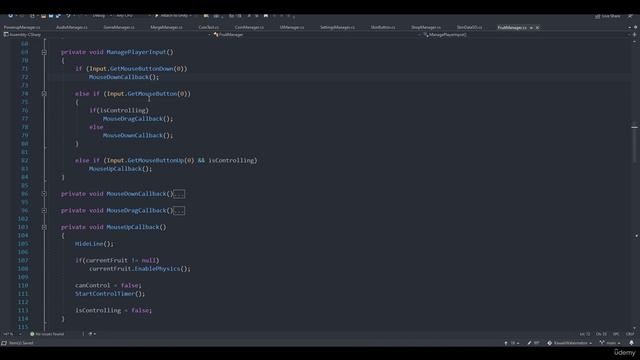Click the Save All toolbar icon

58,16
